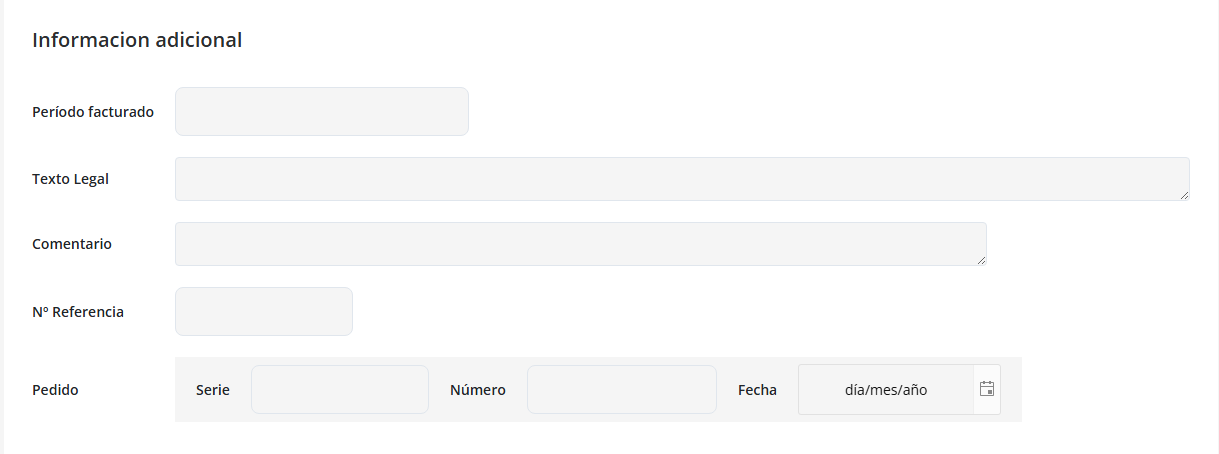The width and height of the screenshot is (1219, 454).
Task: Select the 'día' part of the date
Action: (x=855, y=391)
